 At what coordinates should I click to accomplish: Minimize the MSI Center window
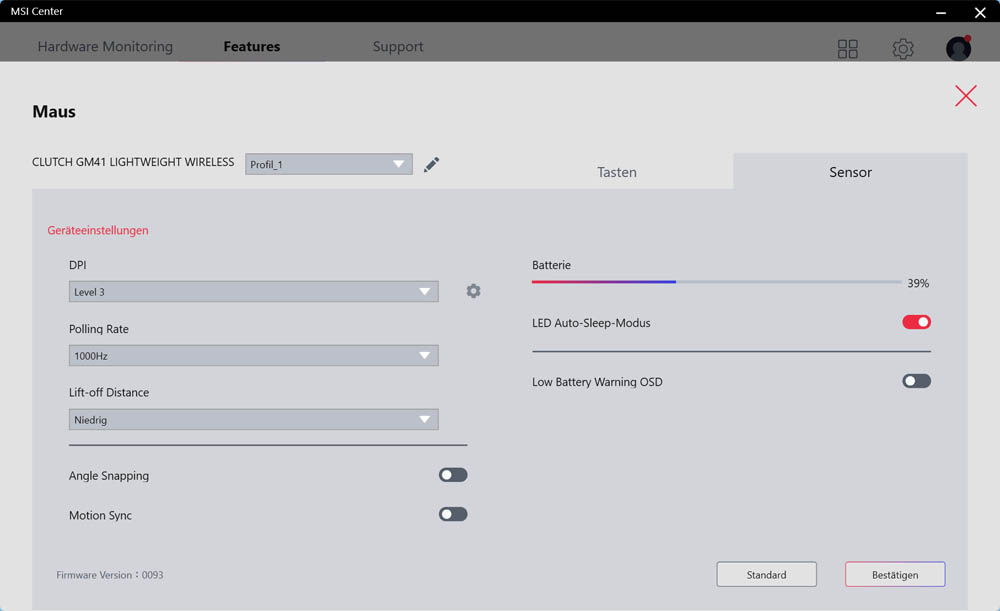pyautogui.click(x=941, y=12)
